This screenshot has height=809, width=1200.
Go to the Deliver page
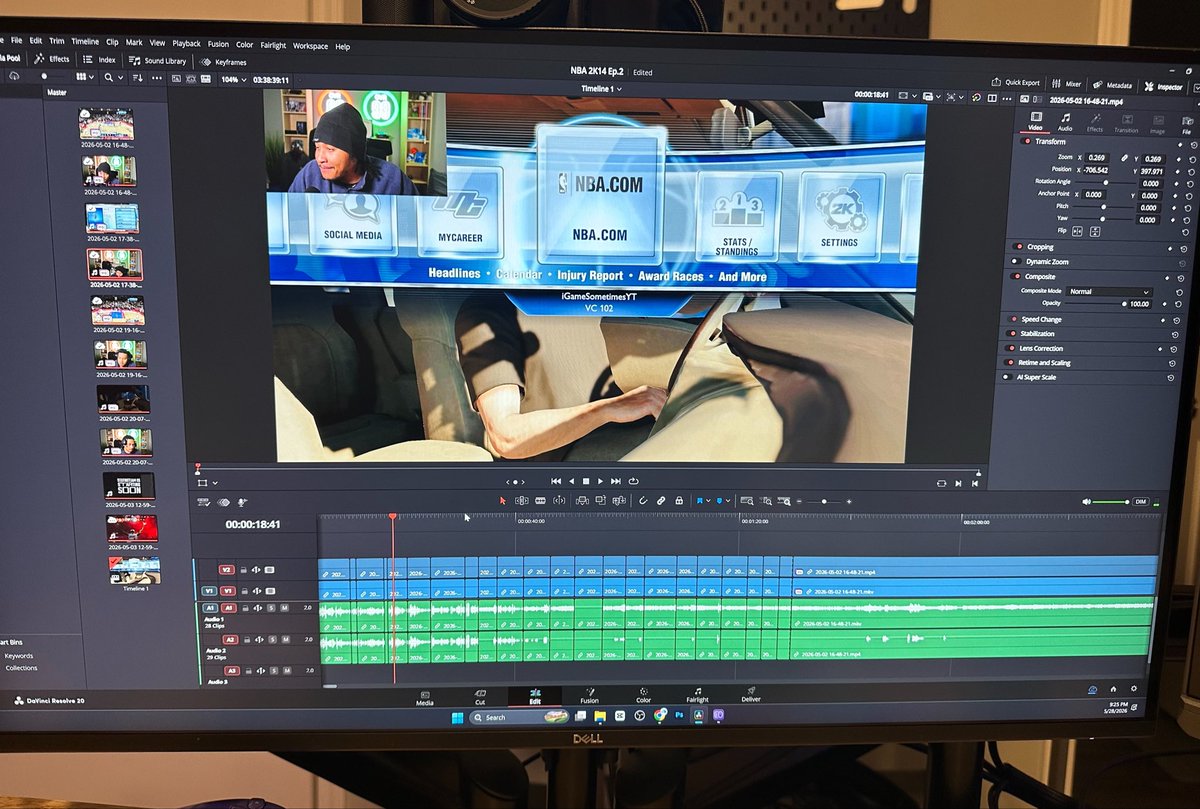pyautogui.click(x=751, y=694)
